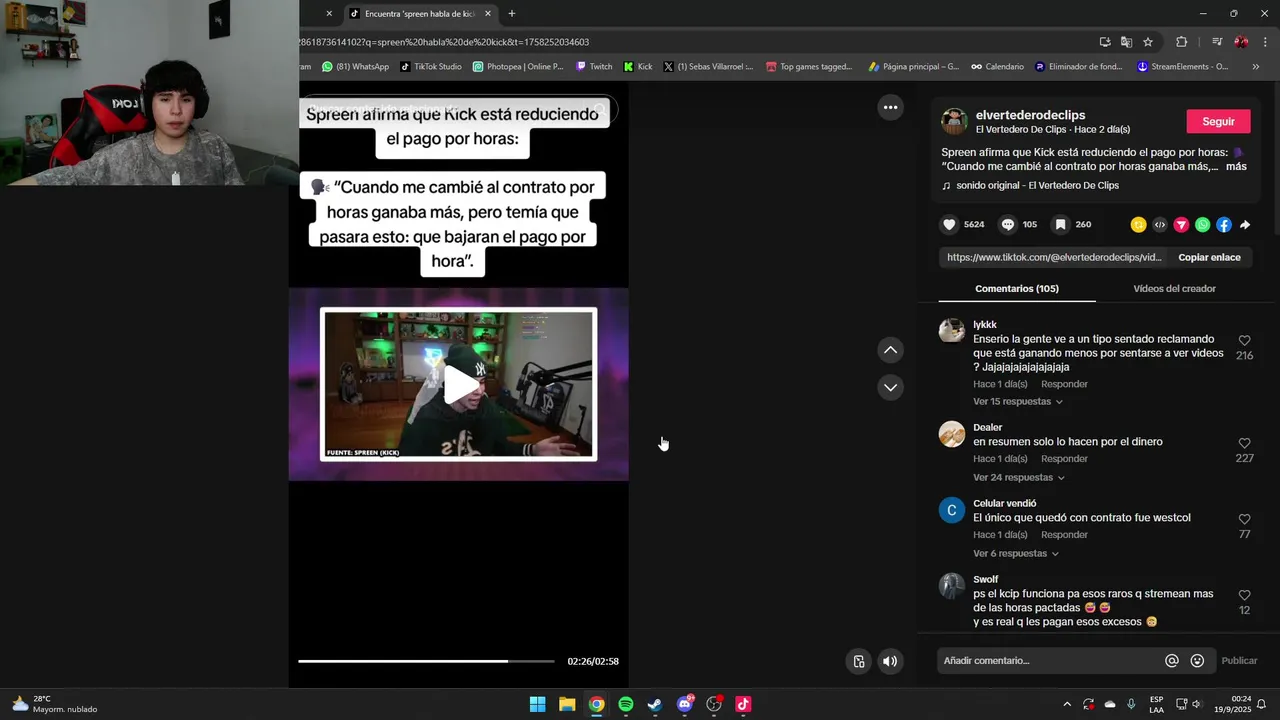Open more share options arrow
Viewport: 1280px width, 720px height.
coord(1245,225)
